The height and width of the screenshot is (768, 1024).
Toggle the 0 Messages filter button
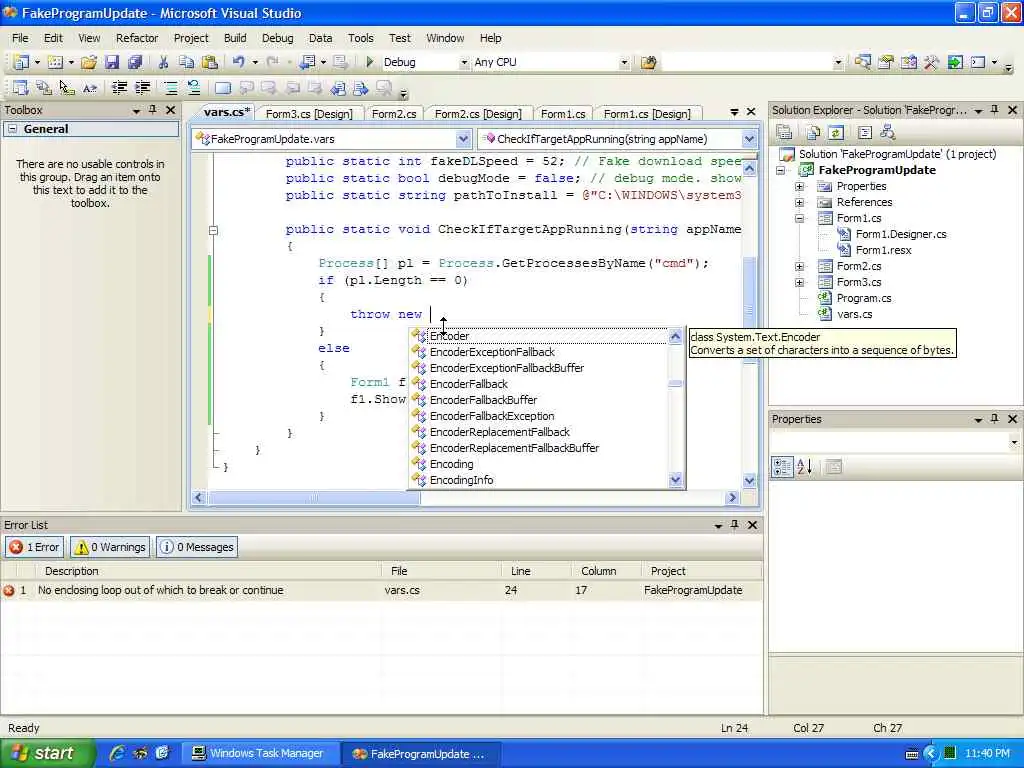[x=197, y=547]
